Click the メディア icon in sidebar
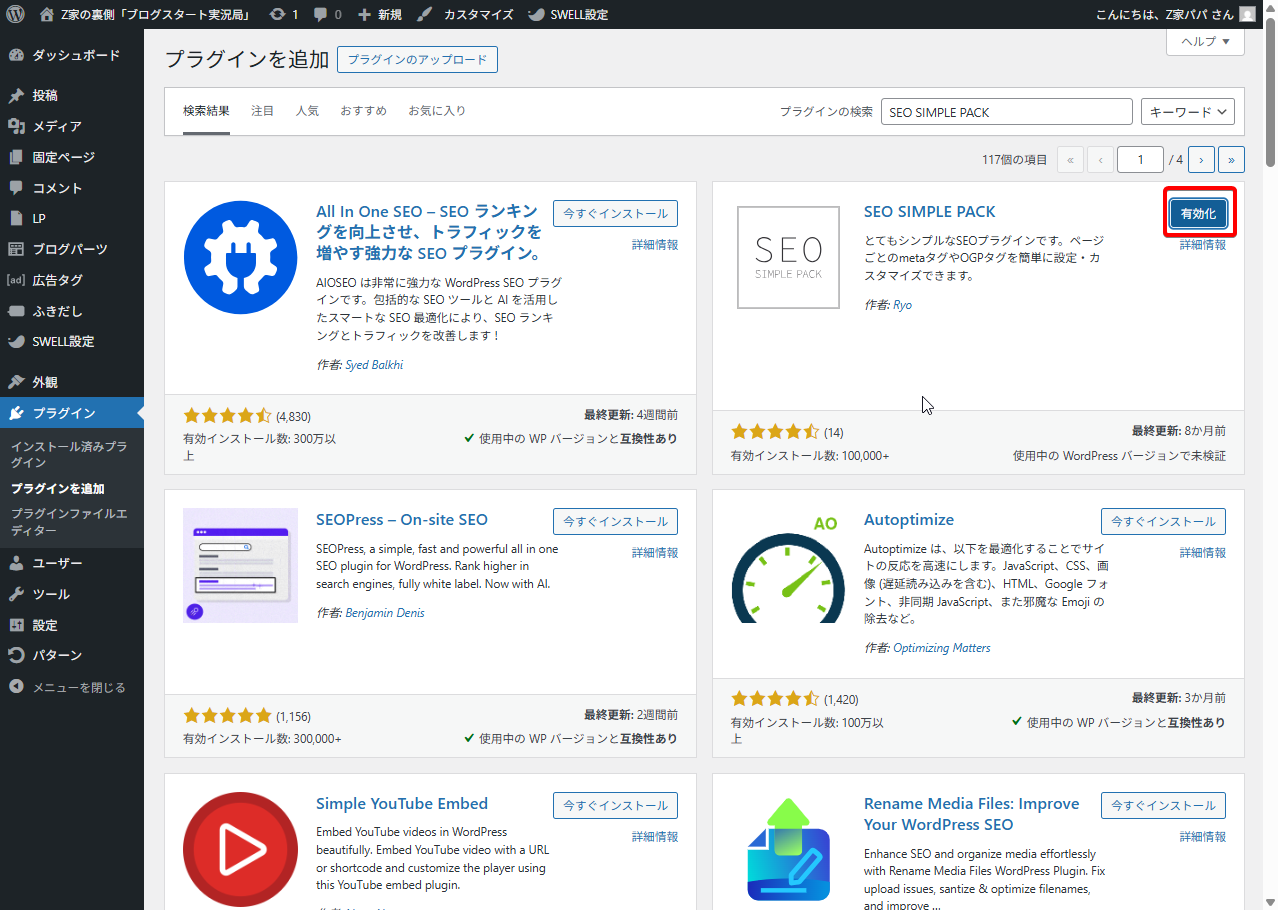This screenshot has height=910, width=1278. [16, 126]
